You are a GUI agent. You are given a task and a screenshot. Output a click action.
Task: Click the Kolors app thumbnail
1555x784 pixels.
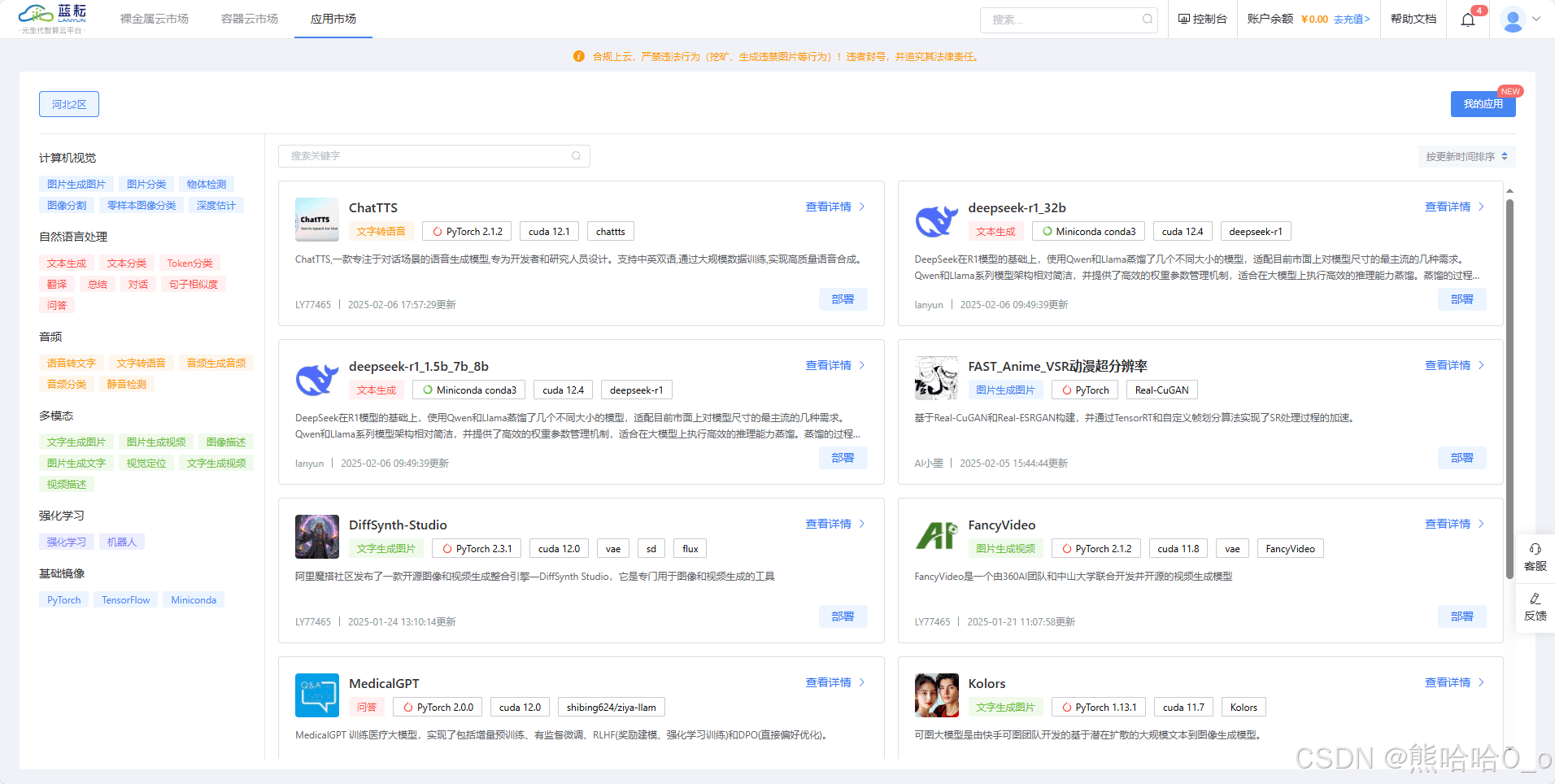click(936, 695)
